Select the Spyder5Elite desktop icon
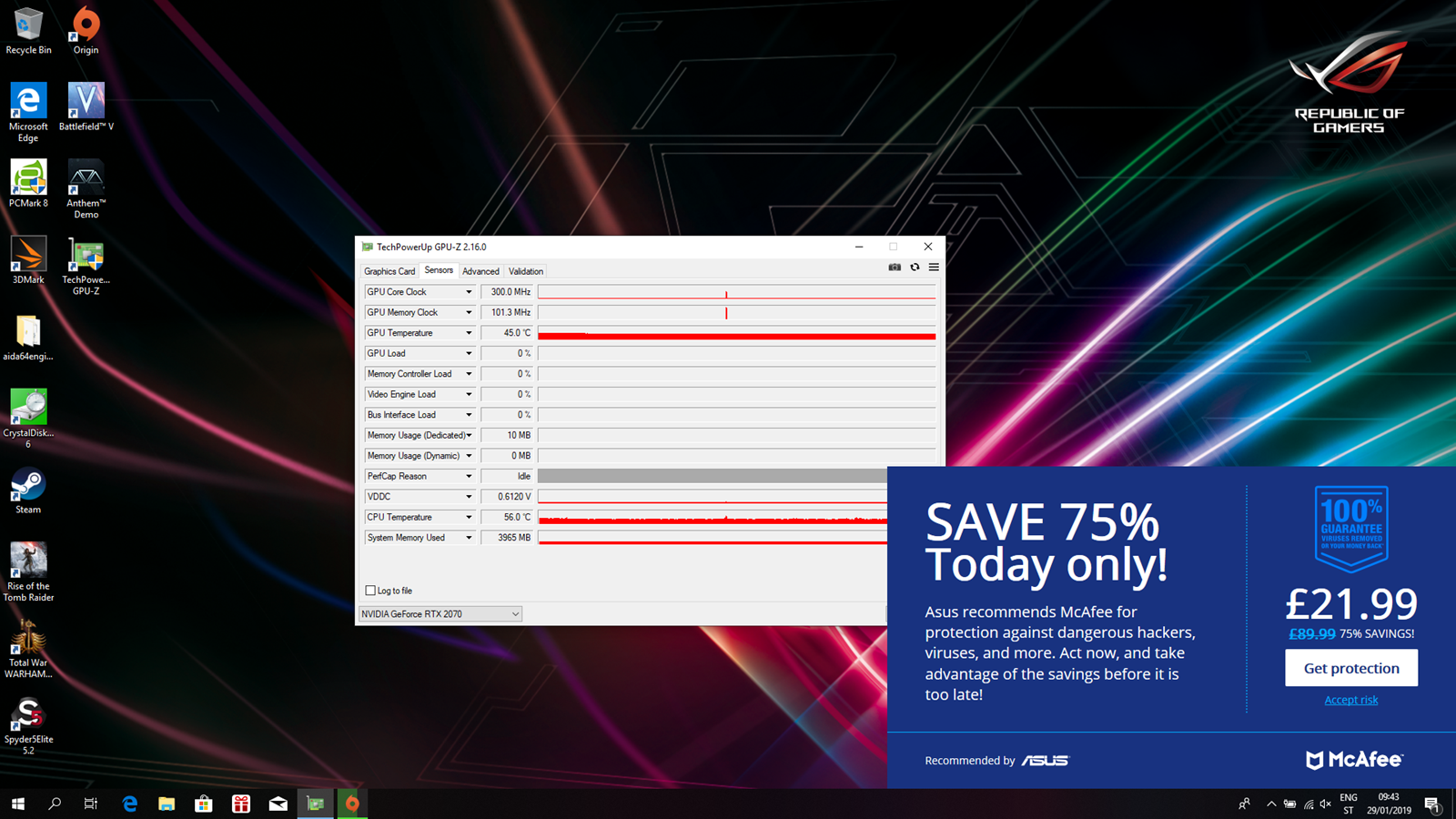 tap(28, 725)
